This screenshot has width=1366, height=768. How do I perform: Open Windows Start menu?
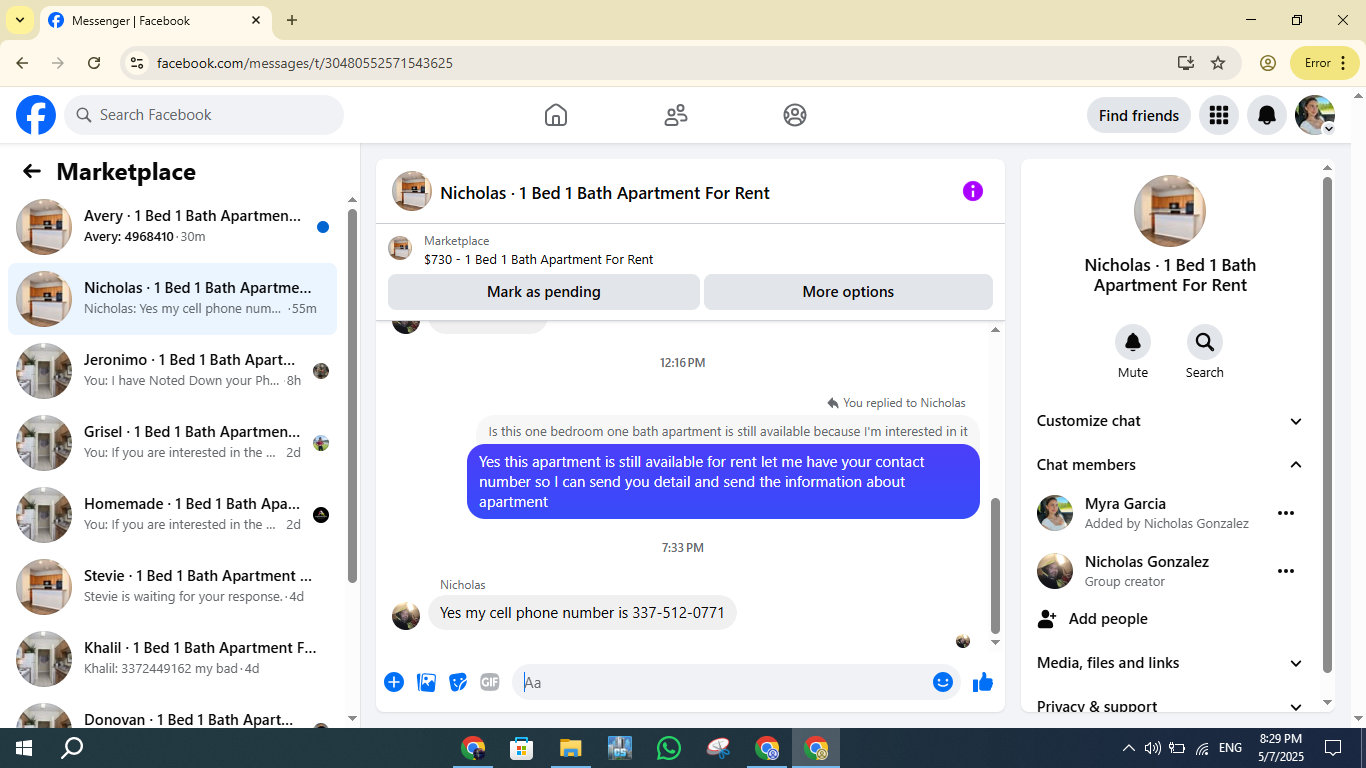click(23, 748)
